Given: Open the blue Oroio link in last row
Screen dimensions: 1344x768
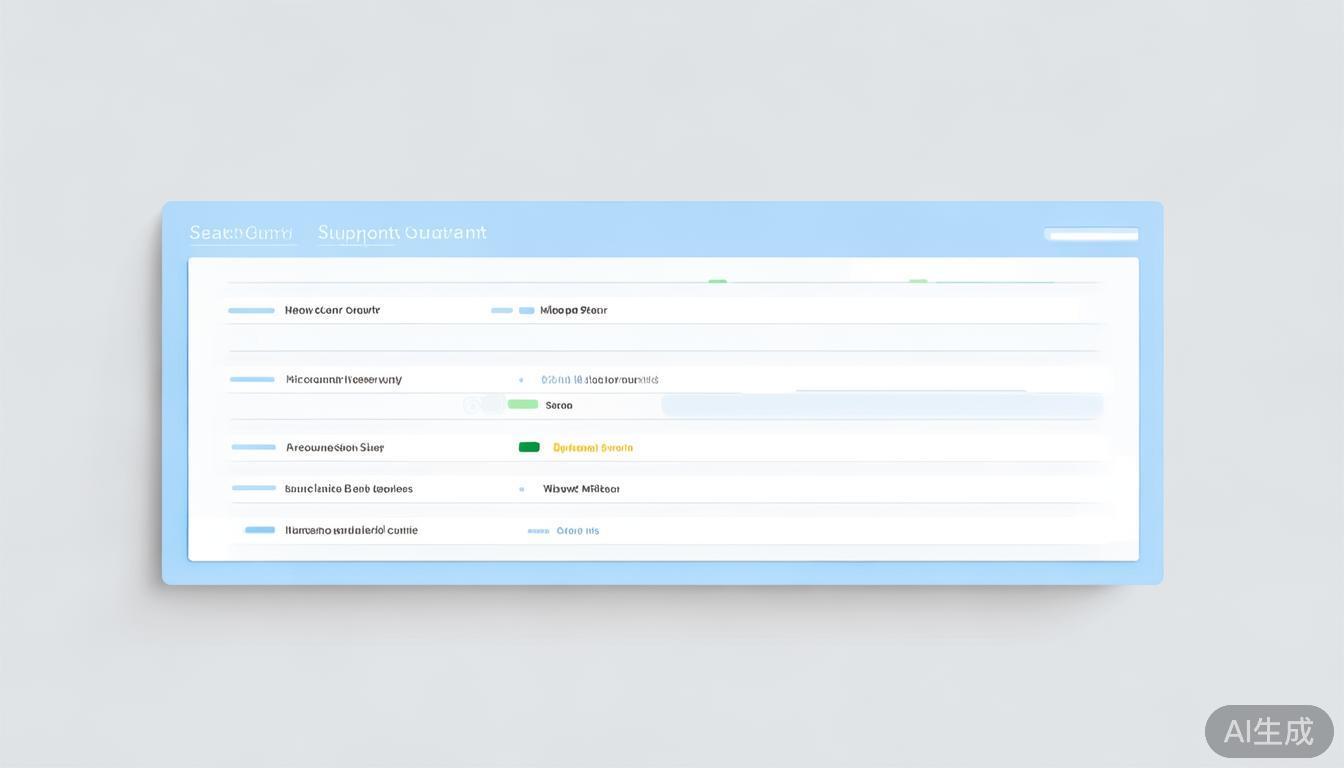Looking at the screenshot, I should tap(577, 531).
